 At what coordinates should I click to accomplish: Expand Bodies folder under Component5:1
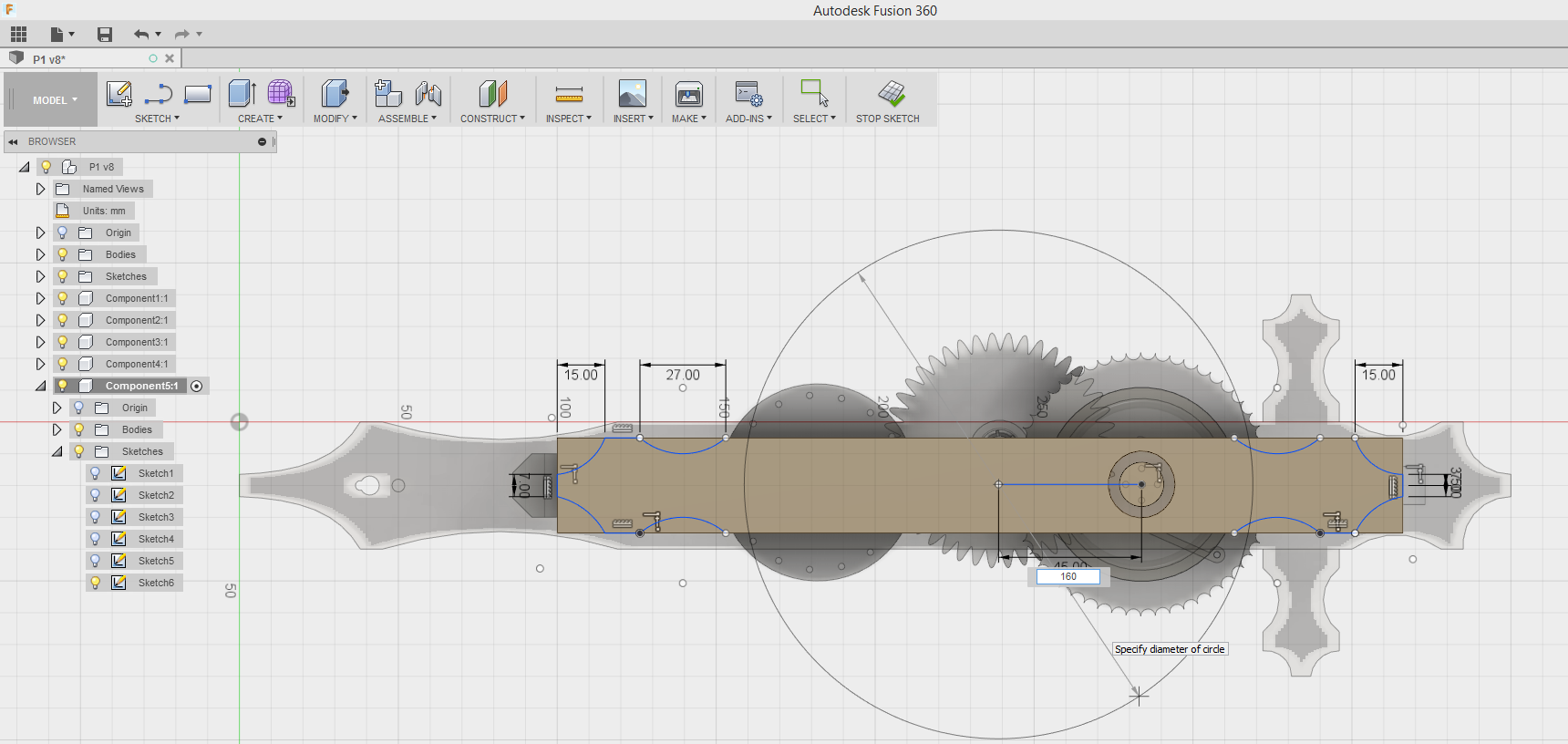(57, 429)
